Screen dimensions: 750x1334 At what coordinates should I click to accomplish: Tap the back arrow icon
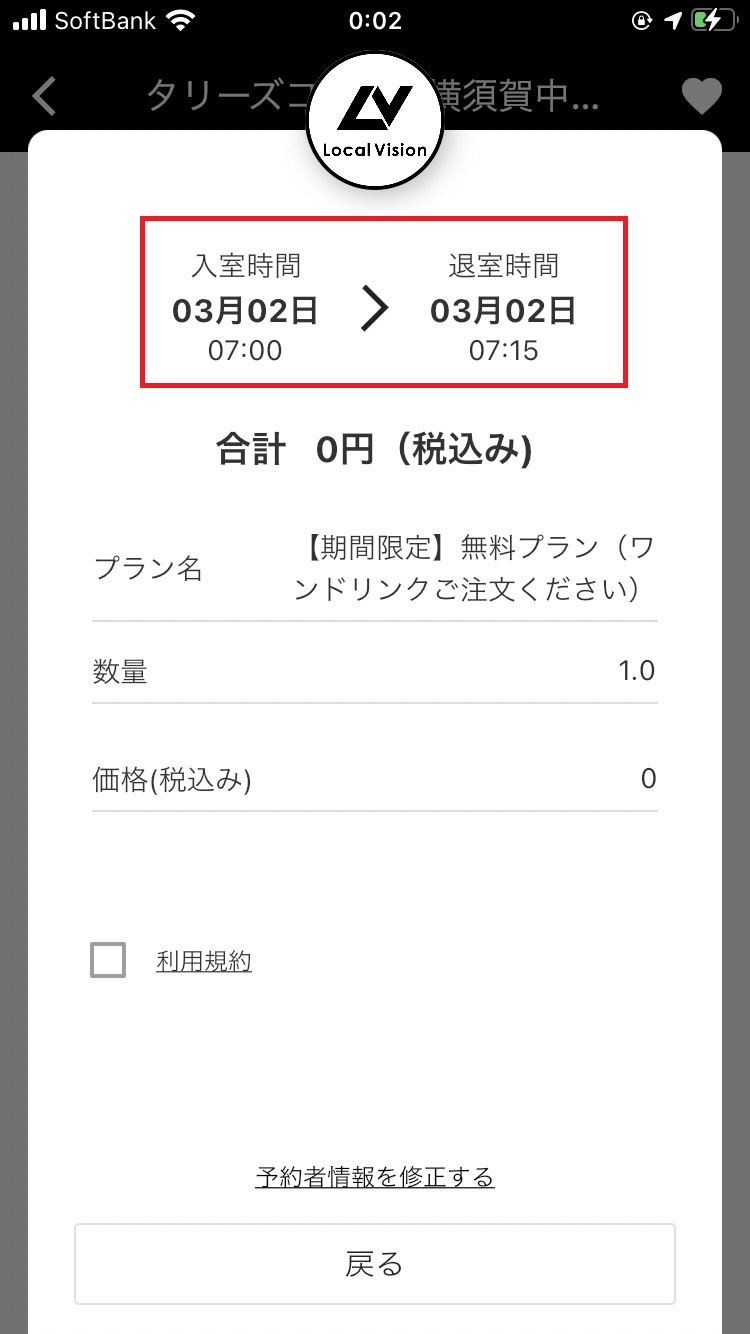(45, 96)
